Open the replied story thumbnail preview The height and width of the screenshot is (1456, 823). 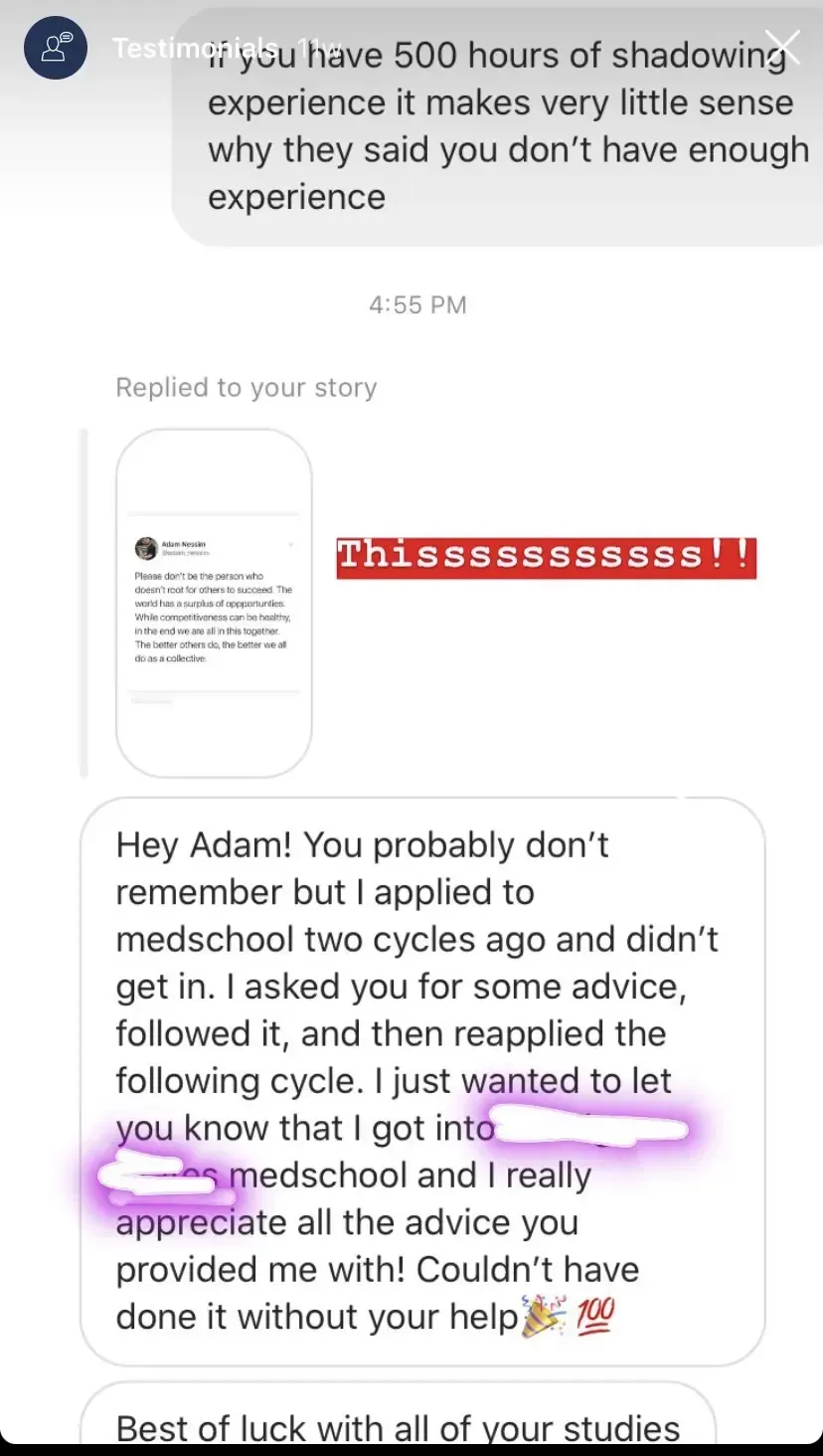click(x=214, y=603)
